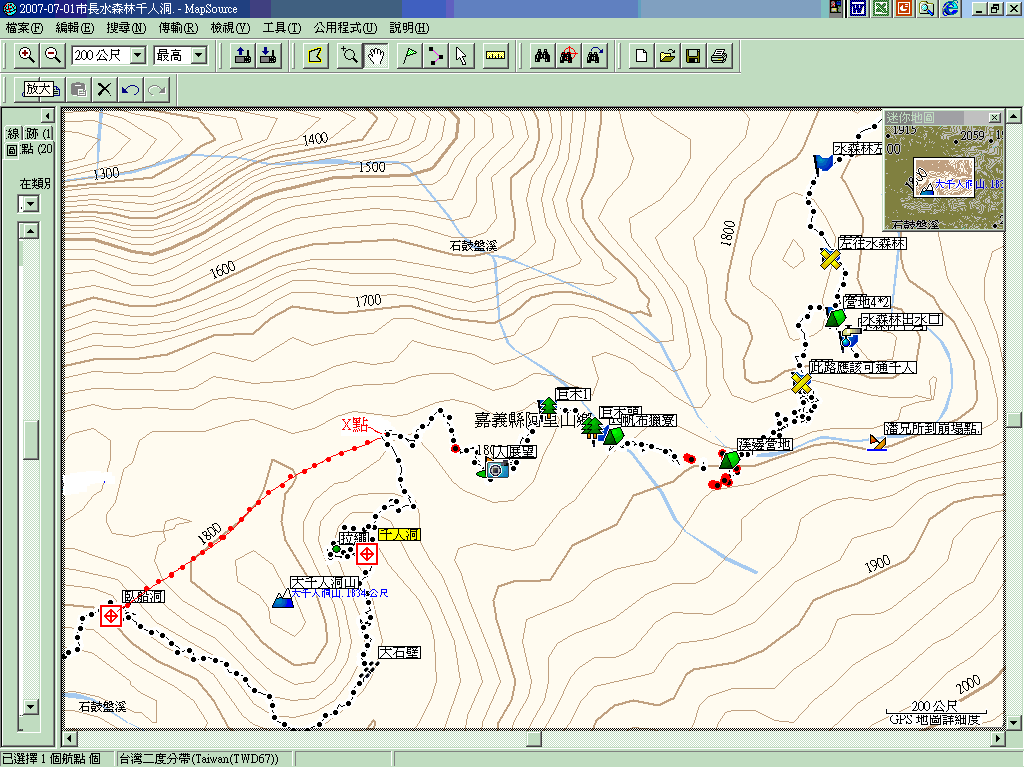Select the route tool
Image resolution: width=1024 pixels, height=768 pixels.
point(435,56)
